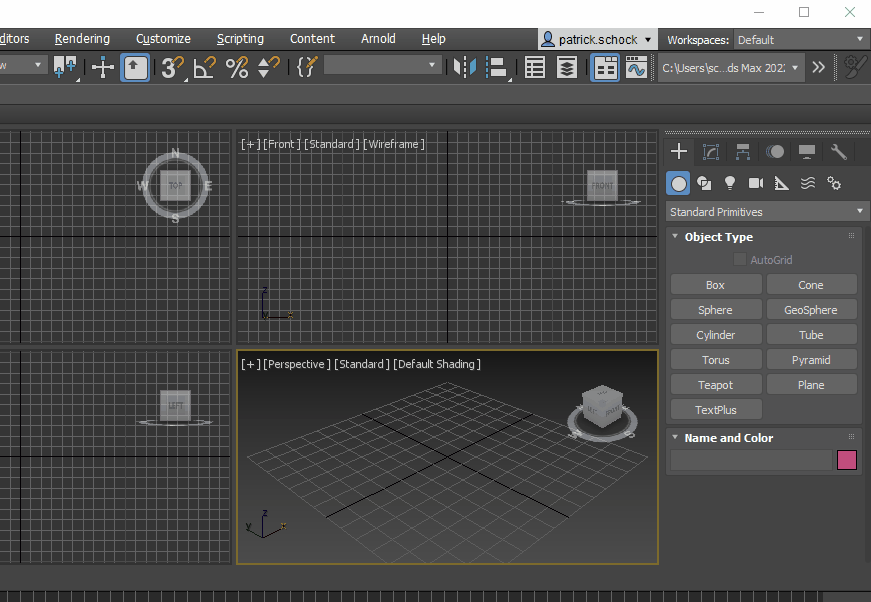The image size is (871, 602).
Task: Open the Curve Editor from toolbar
Action: (636, 67)
